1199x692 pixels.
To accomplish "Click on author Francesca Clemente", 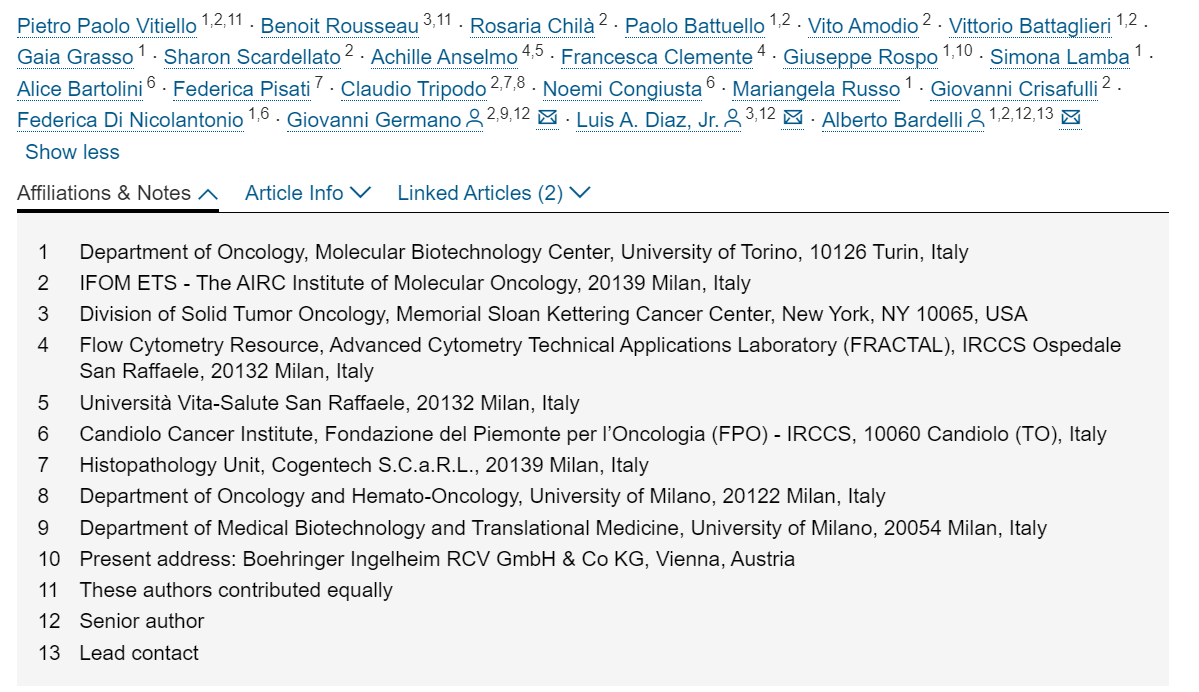I will [656, 57].
